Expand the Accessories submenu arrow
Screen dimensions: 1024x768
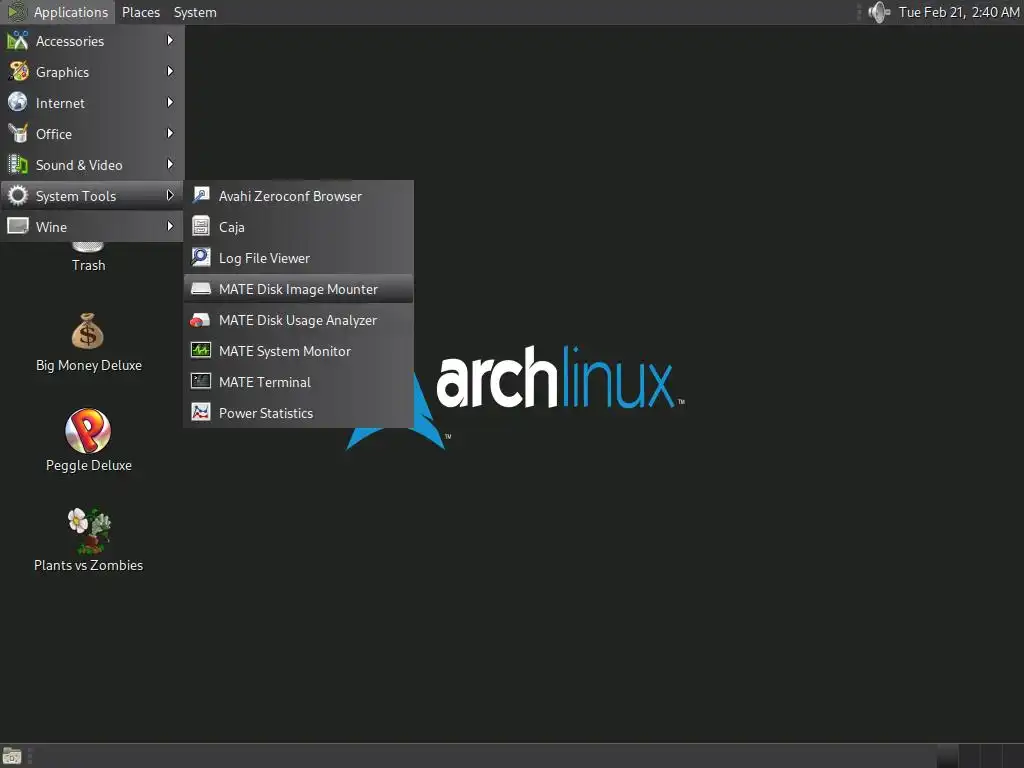pyautogui.click(x=170, y=40)
